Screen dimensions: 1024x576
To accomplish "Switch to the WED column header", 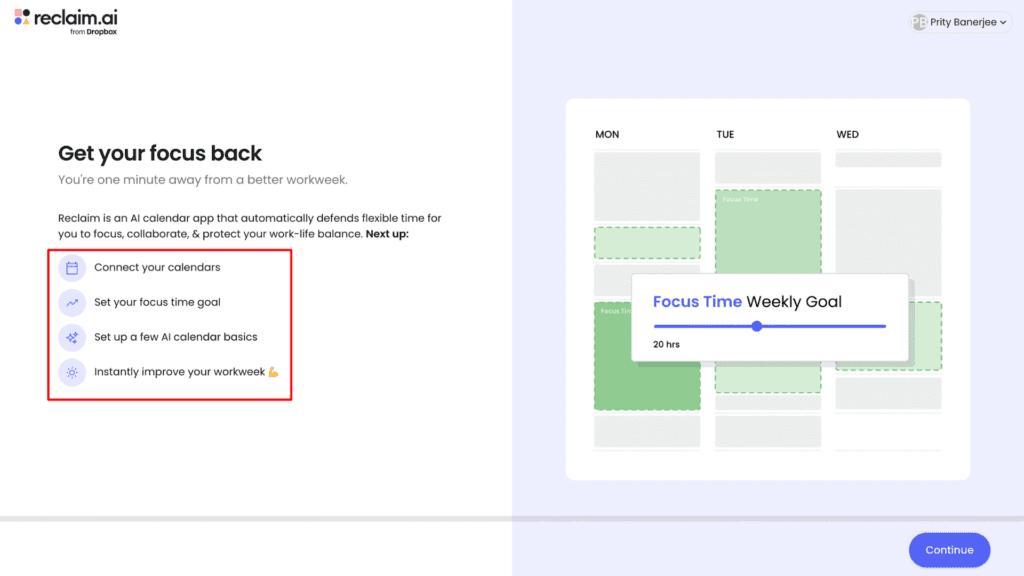I will click(847, 134).
